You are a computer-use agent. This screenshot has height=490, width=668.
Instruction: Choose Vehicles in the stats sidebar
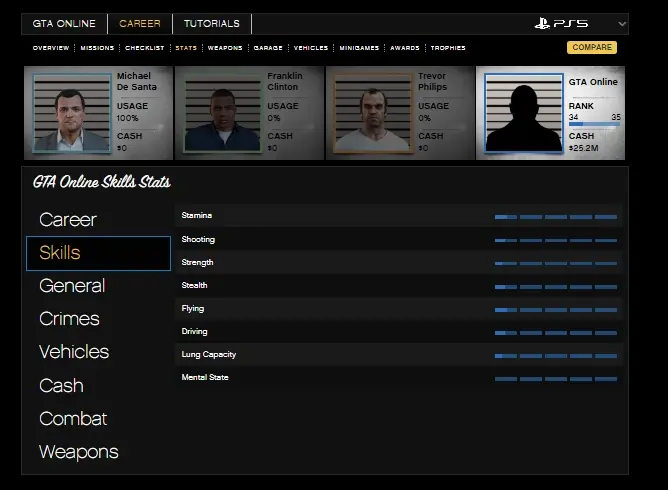coord(74,352)
